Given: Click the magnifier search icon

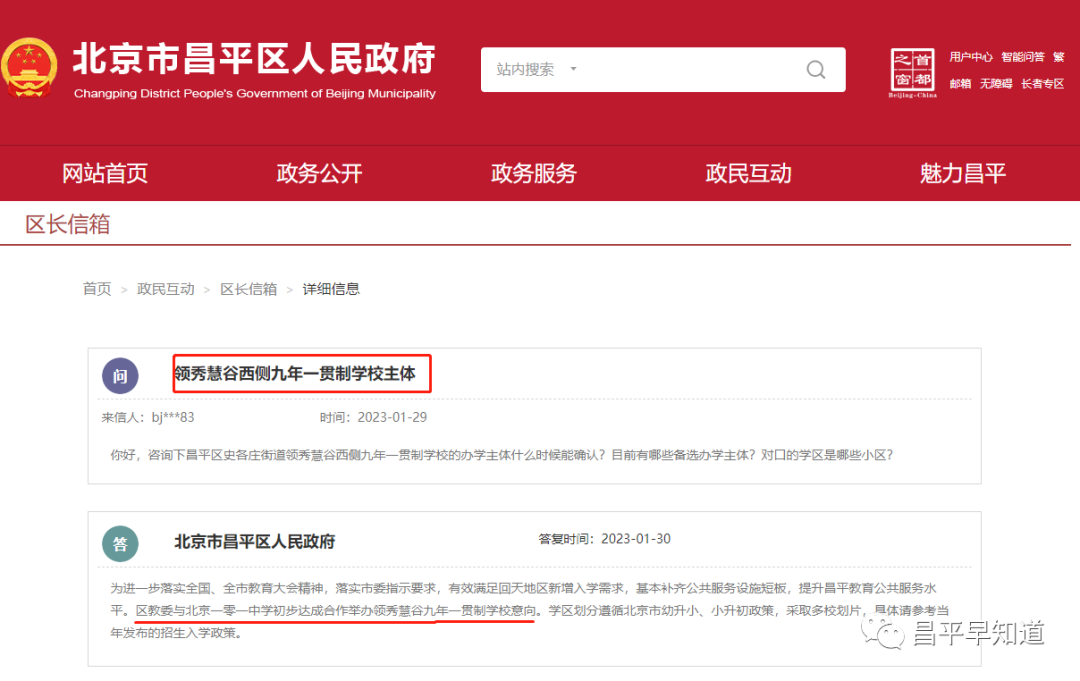Looking at the screenshot, I should 816,70.
